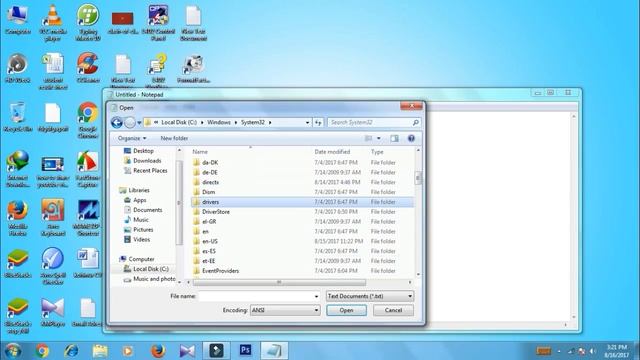Change your view icon in toolbar
The height and width of the screenshot is (360, 640).
click(369, 138)
